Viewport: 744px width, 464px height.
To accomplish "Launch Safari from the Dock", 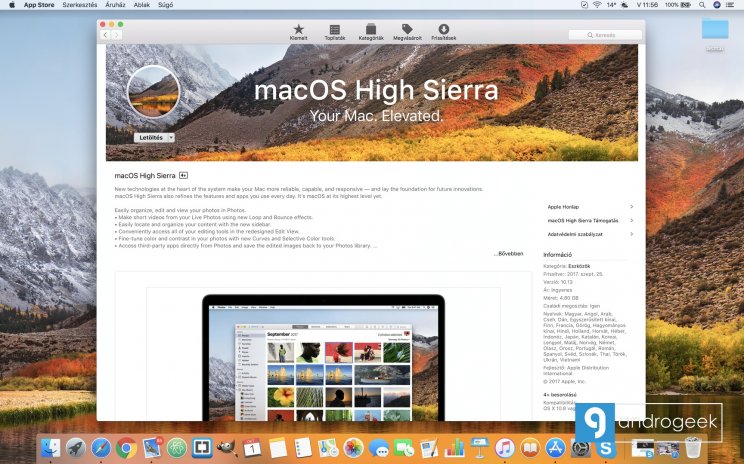I will click(x=101, y=447).
